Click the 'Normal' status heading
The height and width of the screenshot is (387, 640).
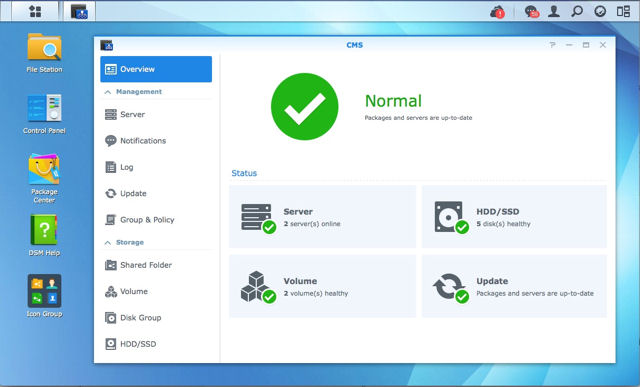tap(393, 101)
